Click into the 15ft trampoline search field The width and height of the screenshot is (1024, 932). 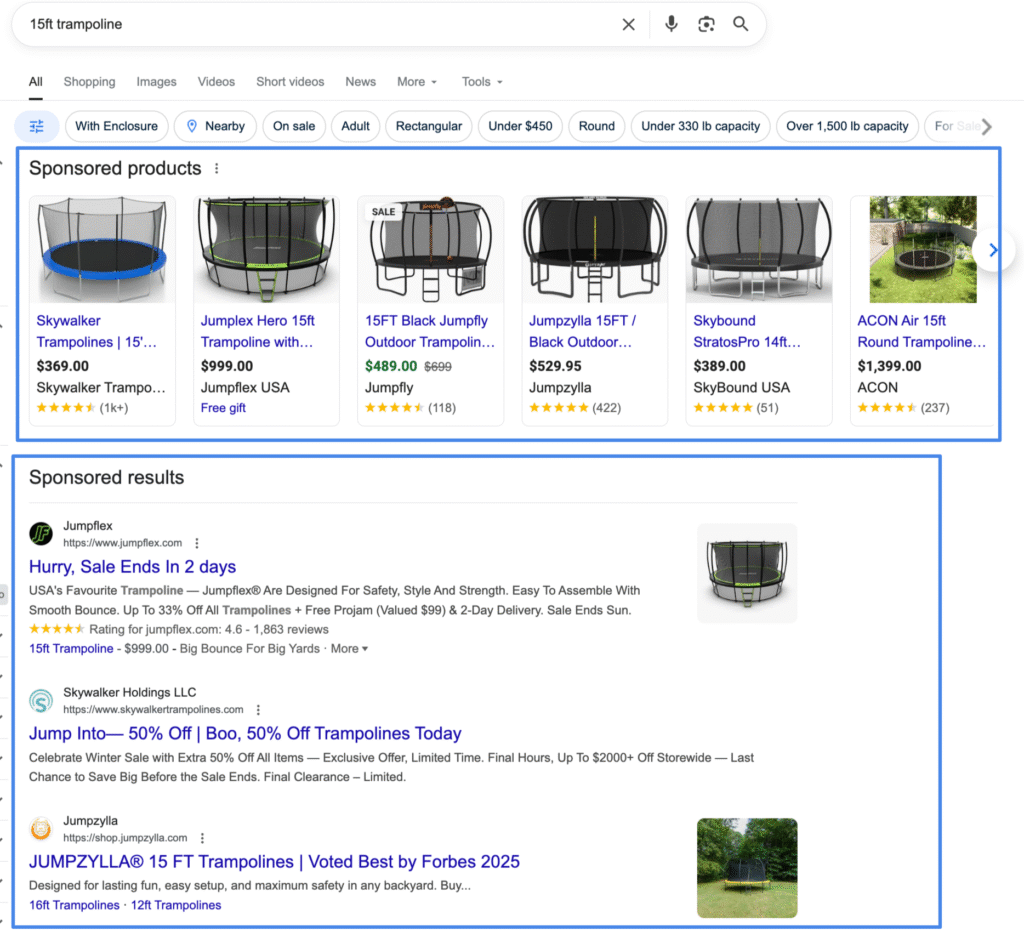tap(300, 24)
